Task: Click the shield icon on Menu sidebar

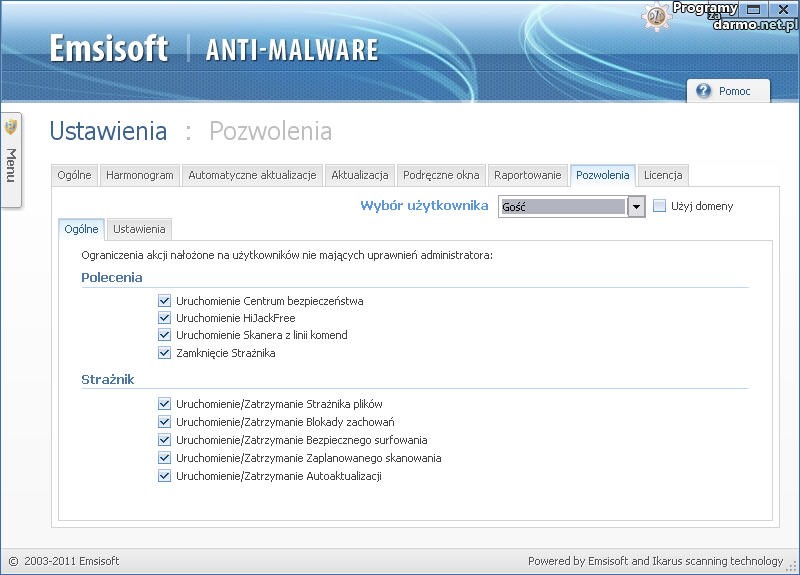Action: (11, 127)
